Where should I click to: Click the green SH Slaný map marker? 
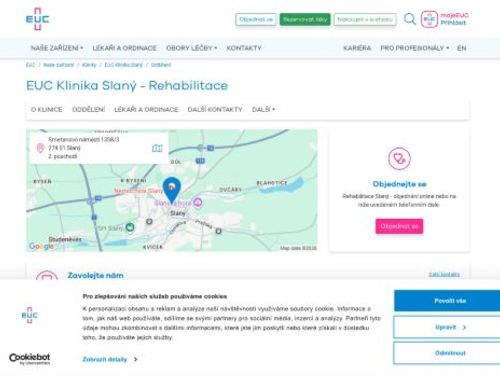click(x=130, y=227)
